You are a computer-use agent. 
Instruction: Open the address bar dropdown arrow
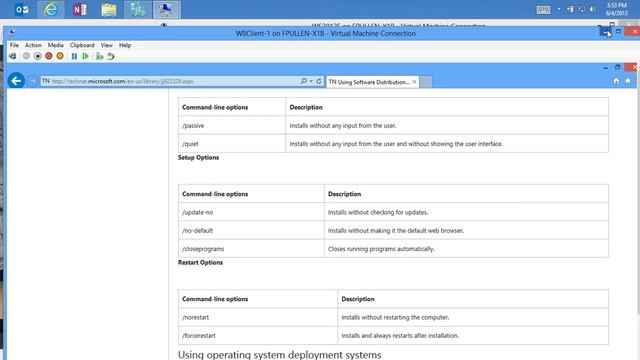(x=311, y=81)
